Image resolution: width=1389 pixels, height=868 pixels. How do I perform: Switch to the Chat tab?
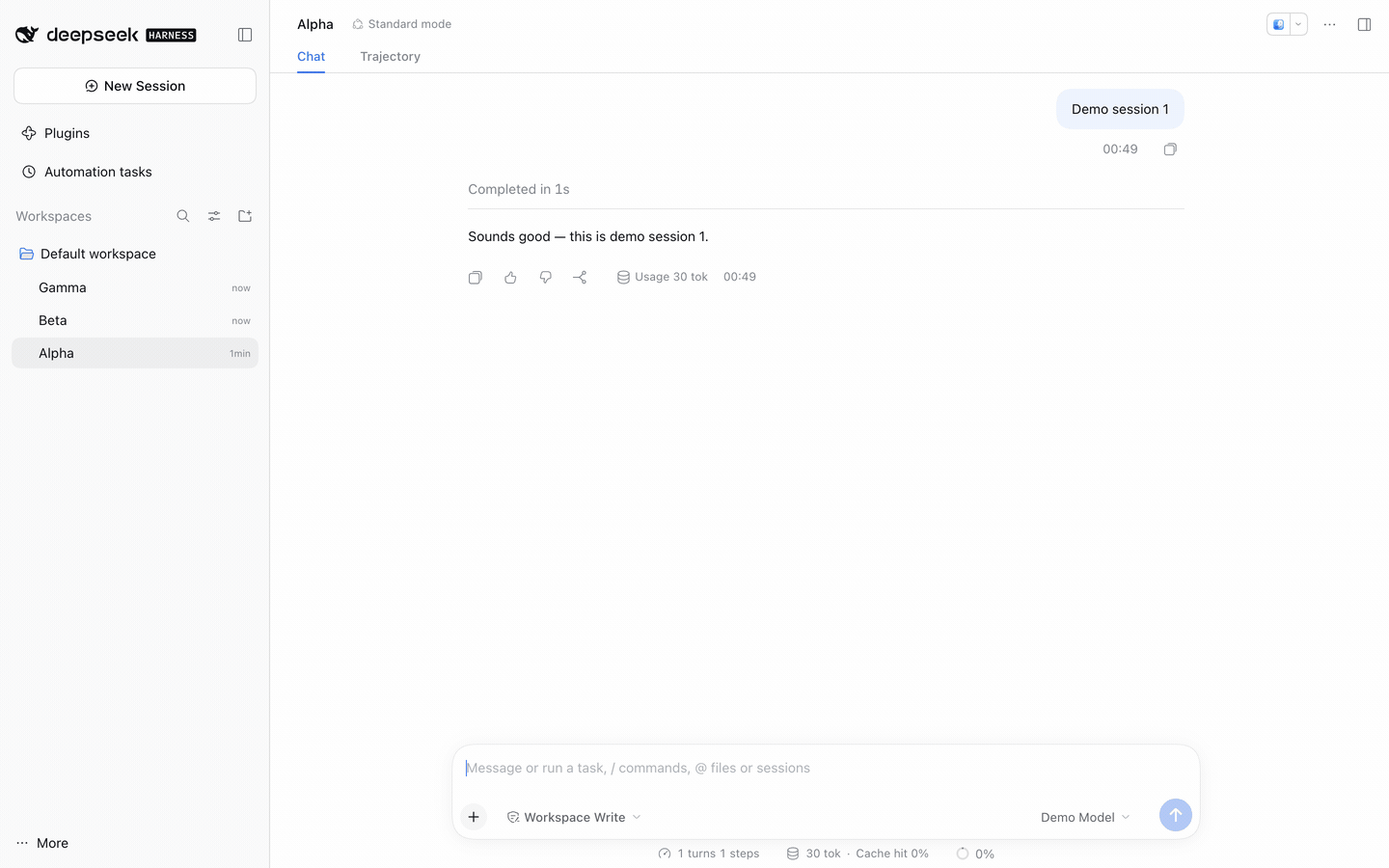[x=311, y=57]
